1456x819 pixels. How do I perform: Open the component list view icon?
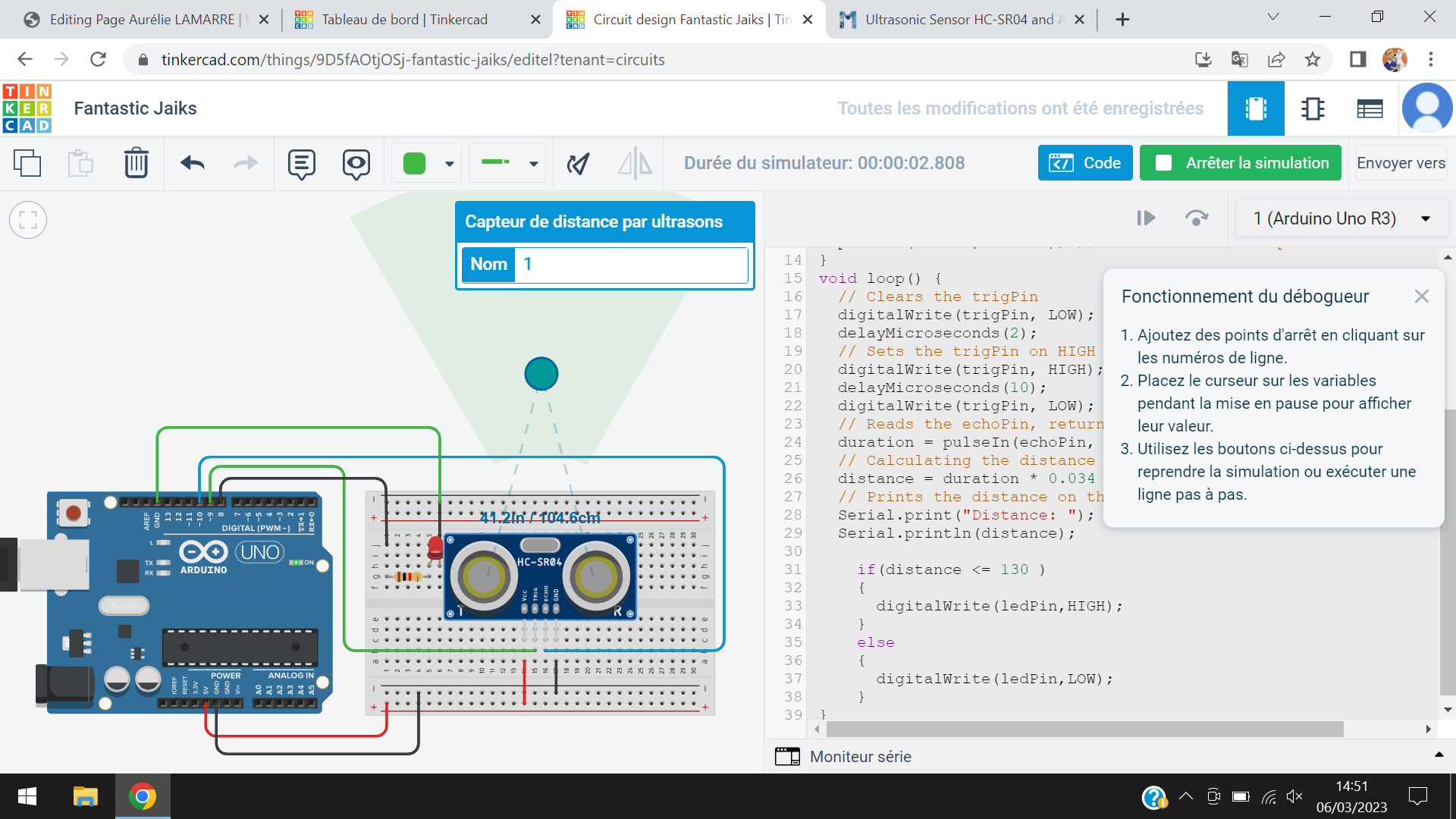[x=1370, y=109]
